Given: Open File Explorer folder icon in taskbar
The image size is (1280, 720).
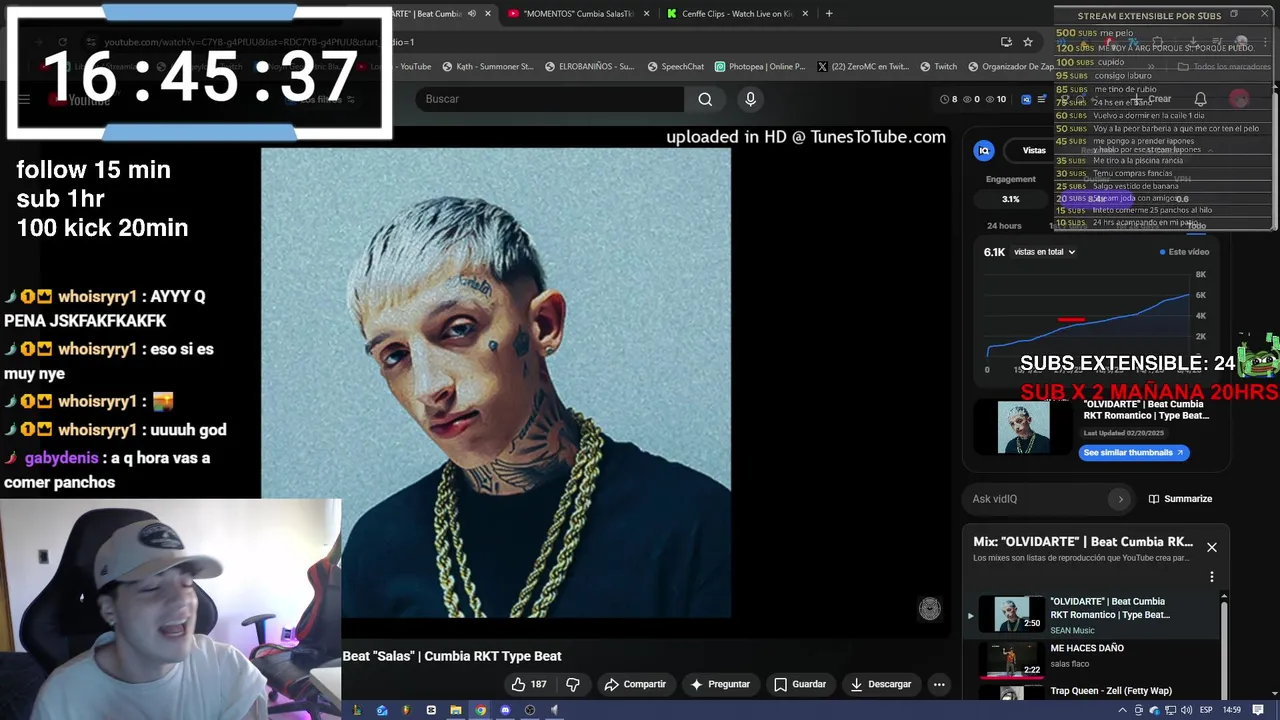Looking at the screenshot, I should tap(456, 710).
